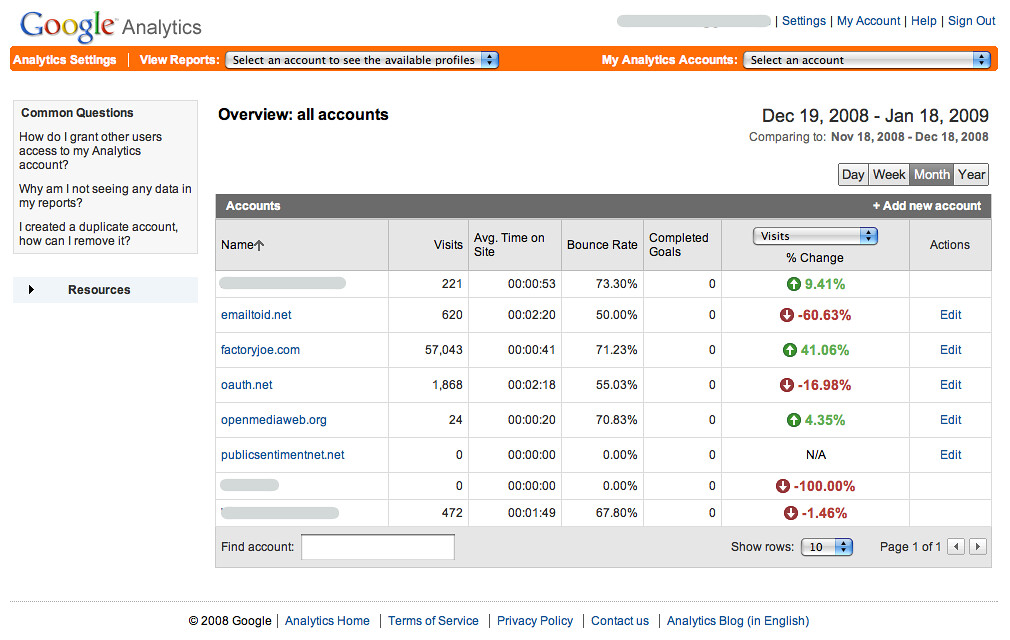
Task: Switch to Month view
Action: coord(931,174)
